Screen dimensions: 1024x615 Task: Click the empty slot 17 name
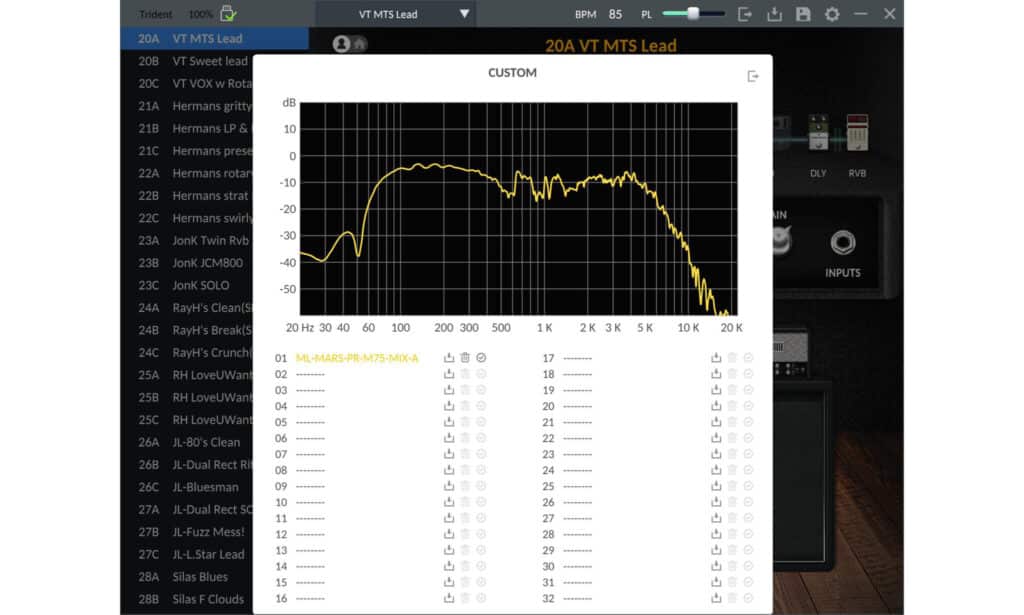[x=577, y=358]
